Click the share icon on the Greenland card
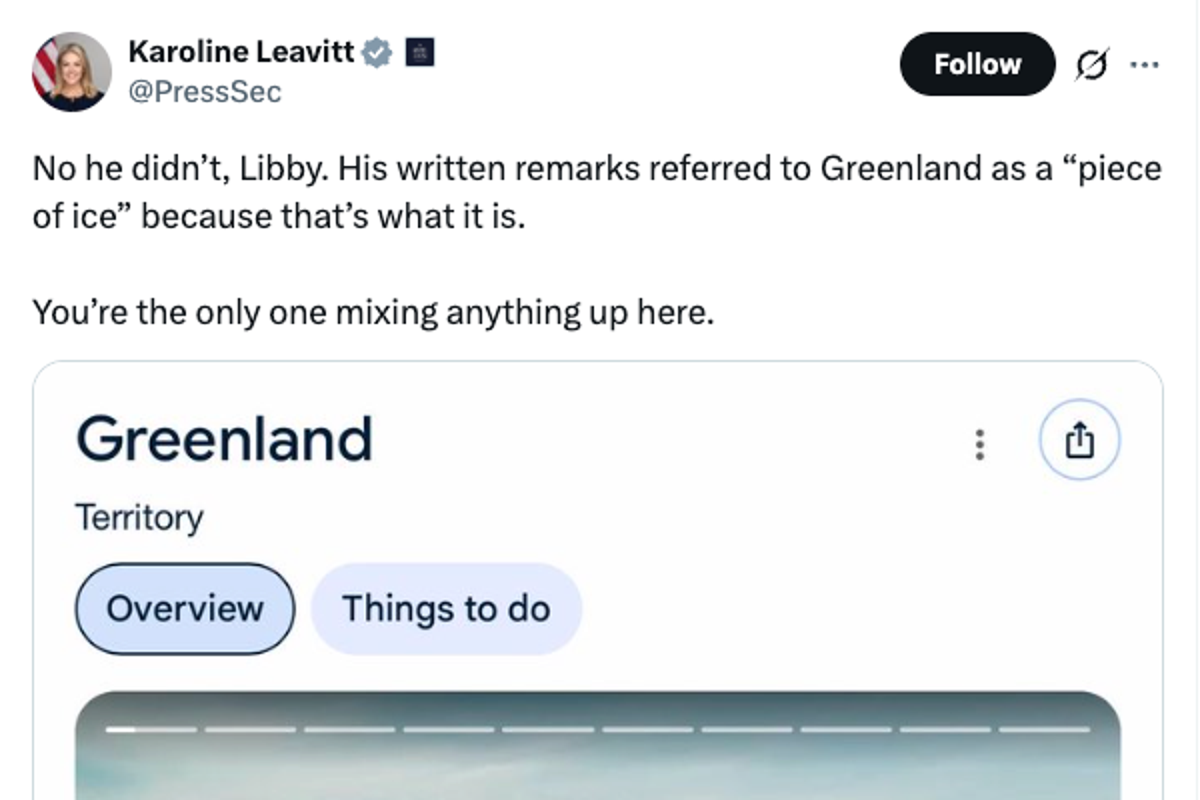The width and height of the screenshot is (1200, 800). [x=1079, y=438]
